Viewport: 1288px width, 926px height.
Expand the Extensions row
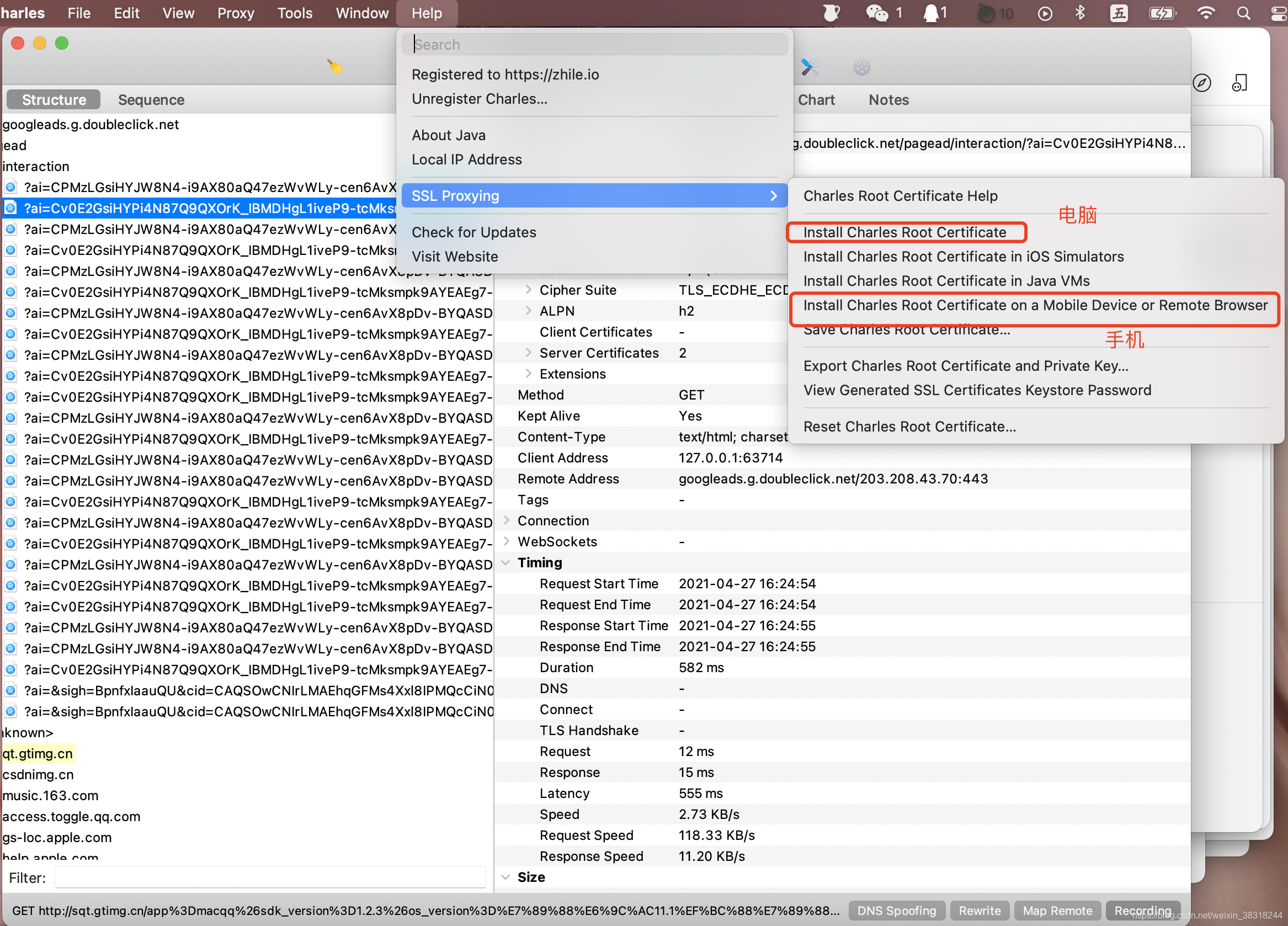pyautogui.click(x=528, y=374)
